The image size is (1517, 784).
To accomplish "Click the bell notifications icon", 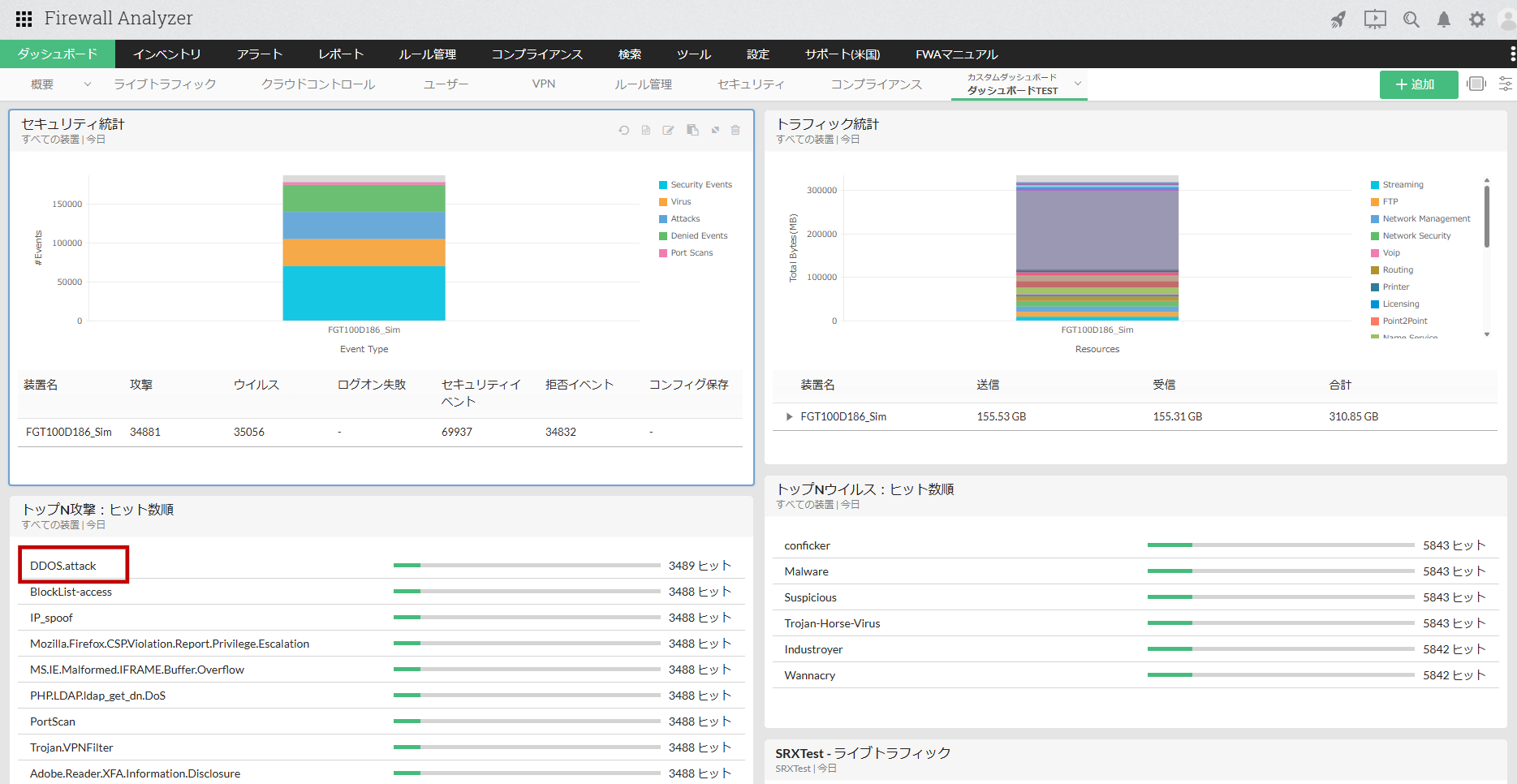I will click(x=1443, y=19).
